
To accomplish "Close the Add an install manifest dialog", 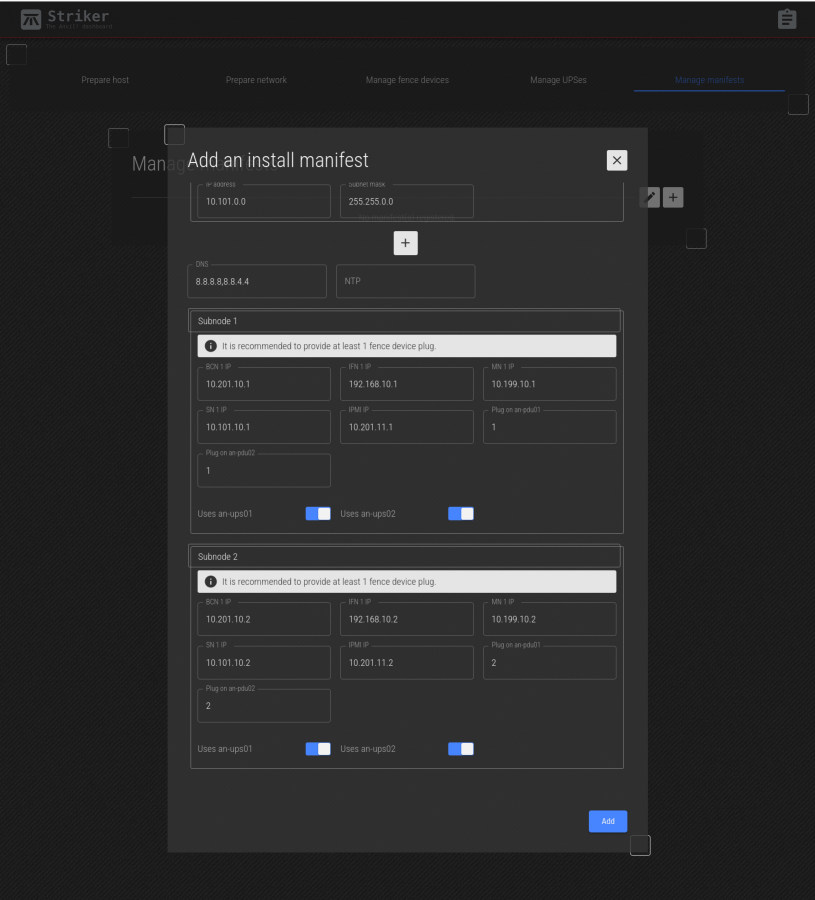I will (617, 160).
